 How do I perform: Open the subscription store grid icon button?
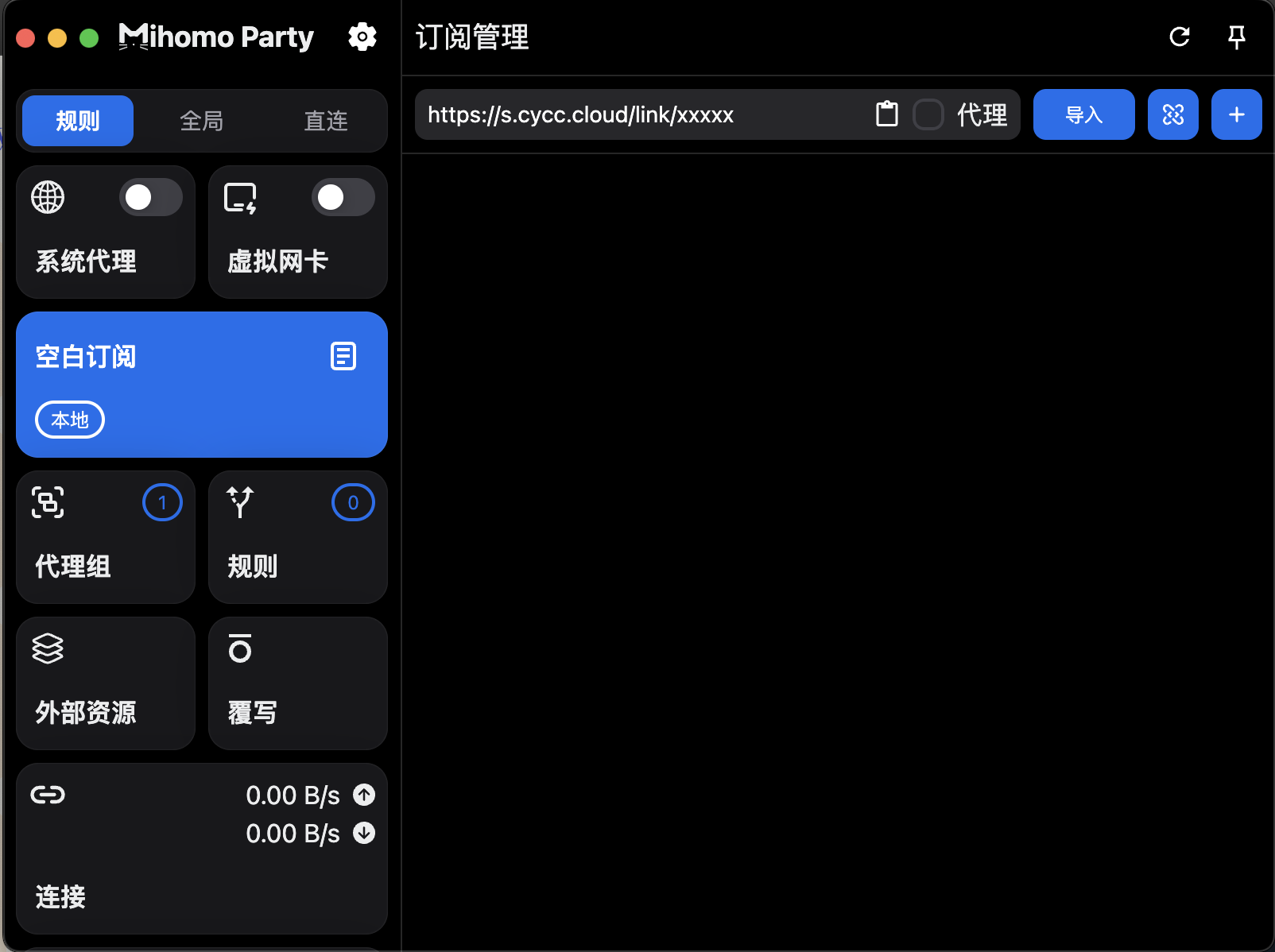[x=1172, y=114]
